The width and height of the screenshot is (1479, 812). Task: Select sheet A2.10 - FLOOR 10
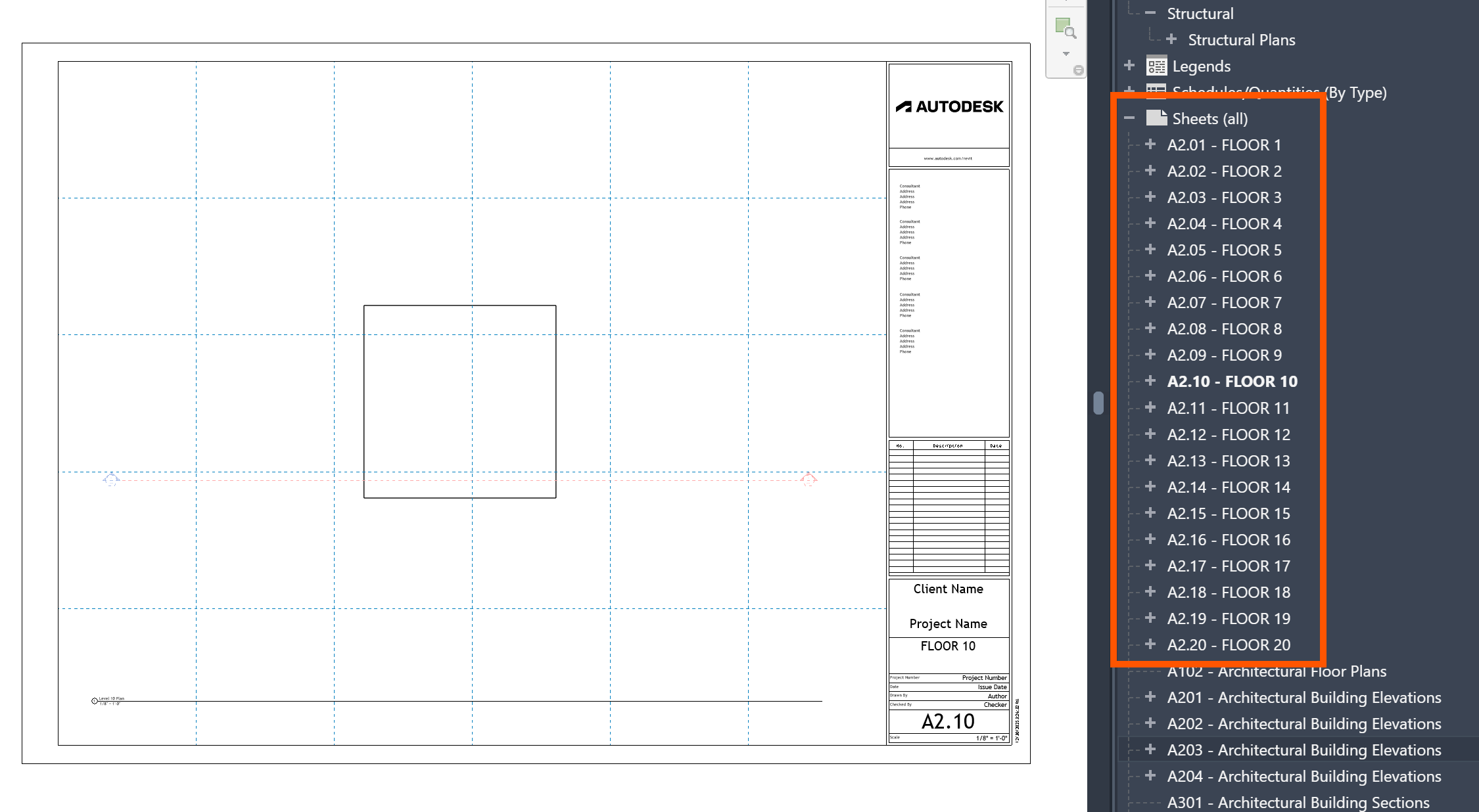[1232, 382]
